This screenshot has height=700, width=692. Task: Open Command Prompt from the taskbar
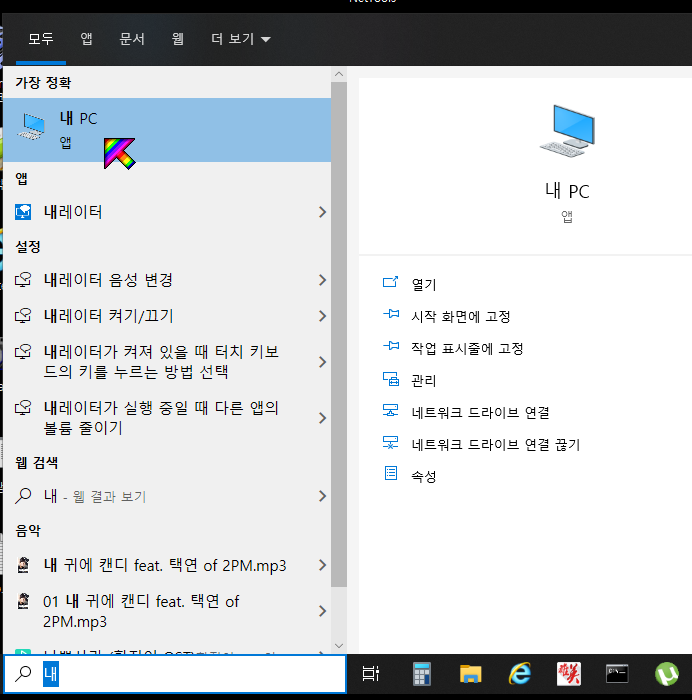pos(617,674)
